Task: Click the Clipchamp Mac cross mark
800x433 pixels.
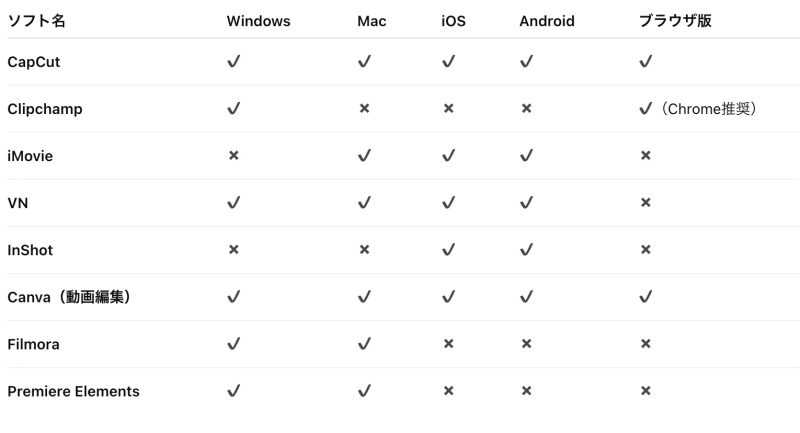Action: pyautogui.click(x=364, y=108)
